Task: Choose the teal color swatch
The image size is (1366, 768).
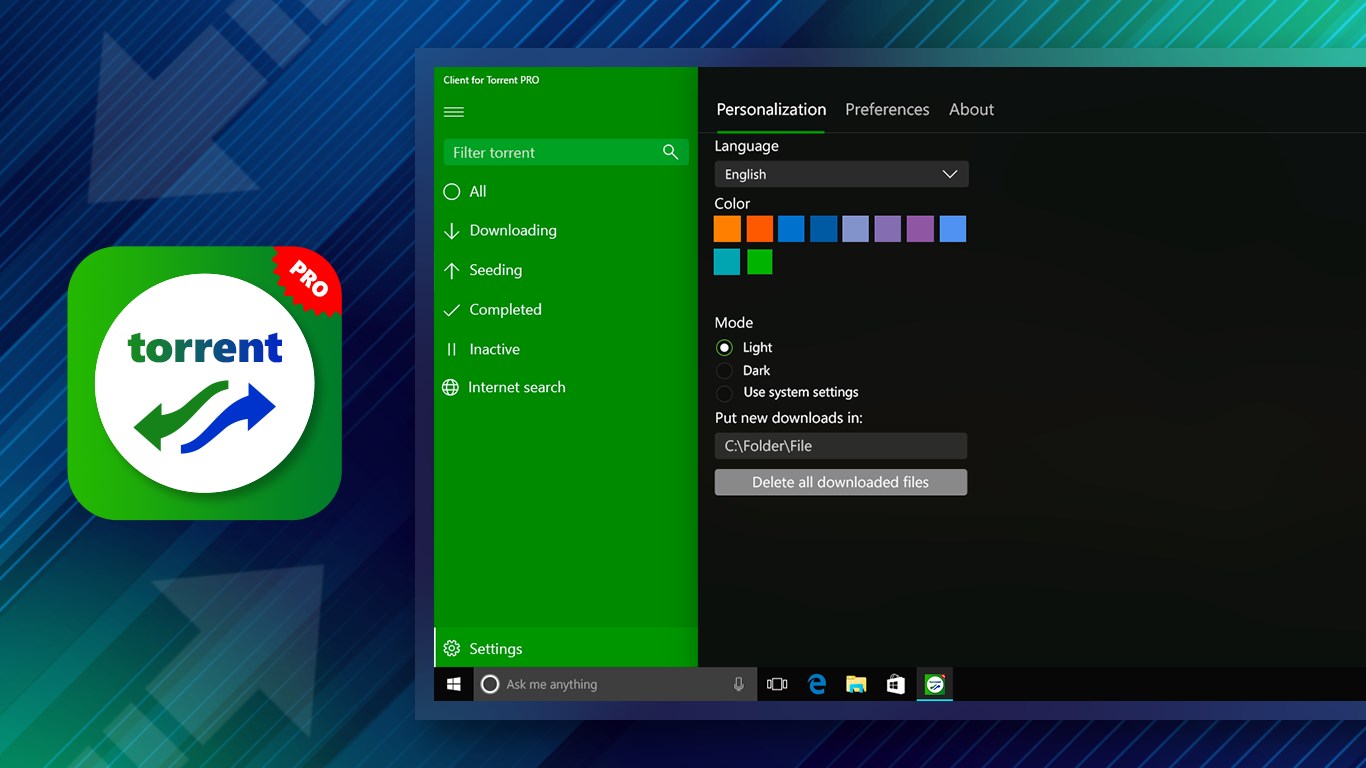Action: [x=727, y=262]
